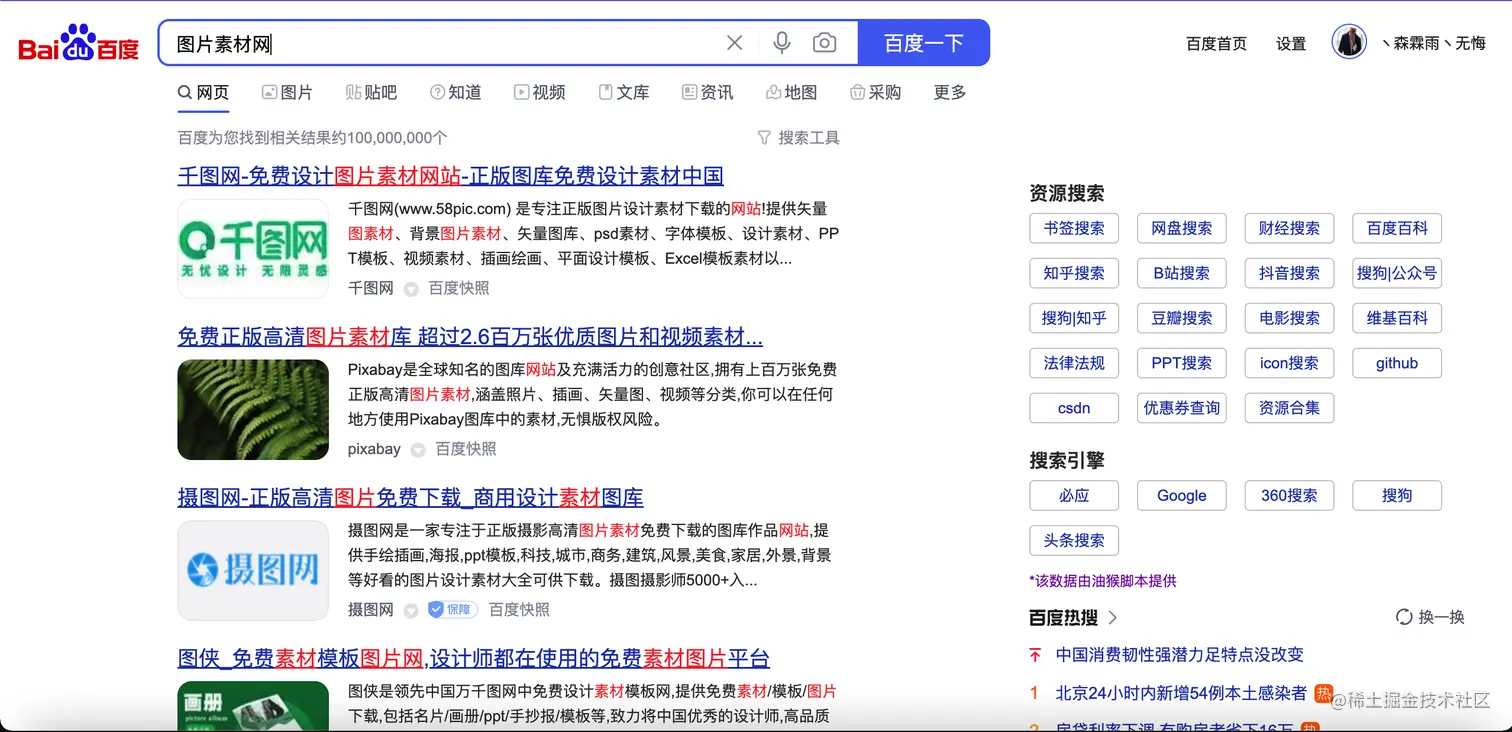The height and width of the screenshot is (732, 1512).
Task: Click the github button
Action: pos(1397,363)
